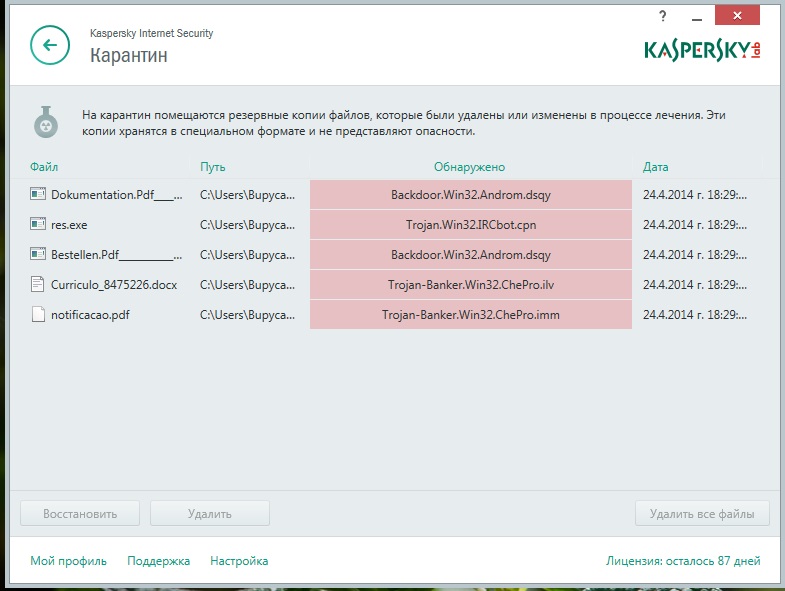Click the Curriculo_8475226.docx document icon
This screenshot has width=785, height=591.
click(x=38, y=284)
